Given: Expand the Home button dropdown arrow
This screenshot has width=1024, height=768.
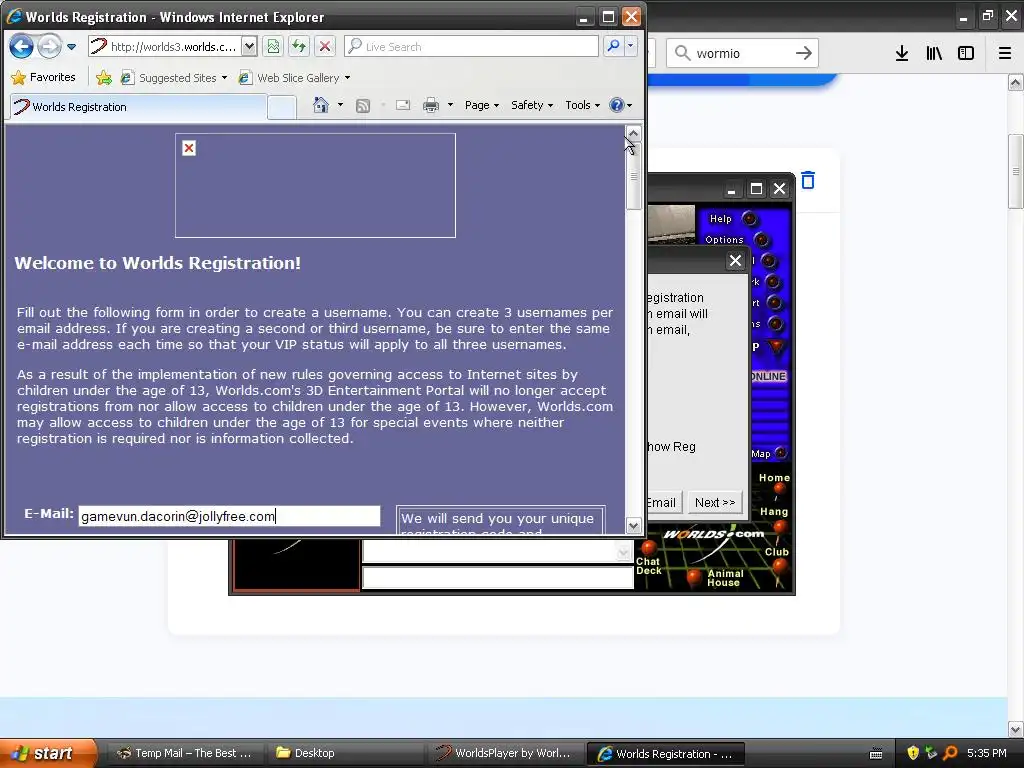Looking at the screenshot, I should point(340,104).
